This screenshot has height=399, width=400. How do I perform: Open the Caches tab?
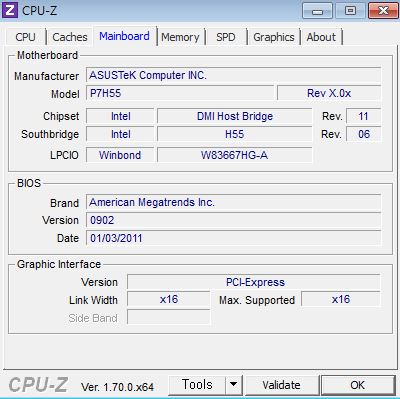click(x=70, y=37)
